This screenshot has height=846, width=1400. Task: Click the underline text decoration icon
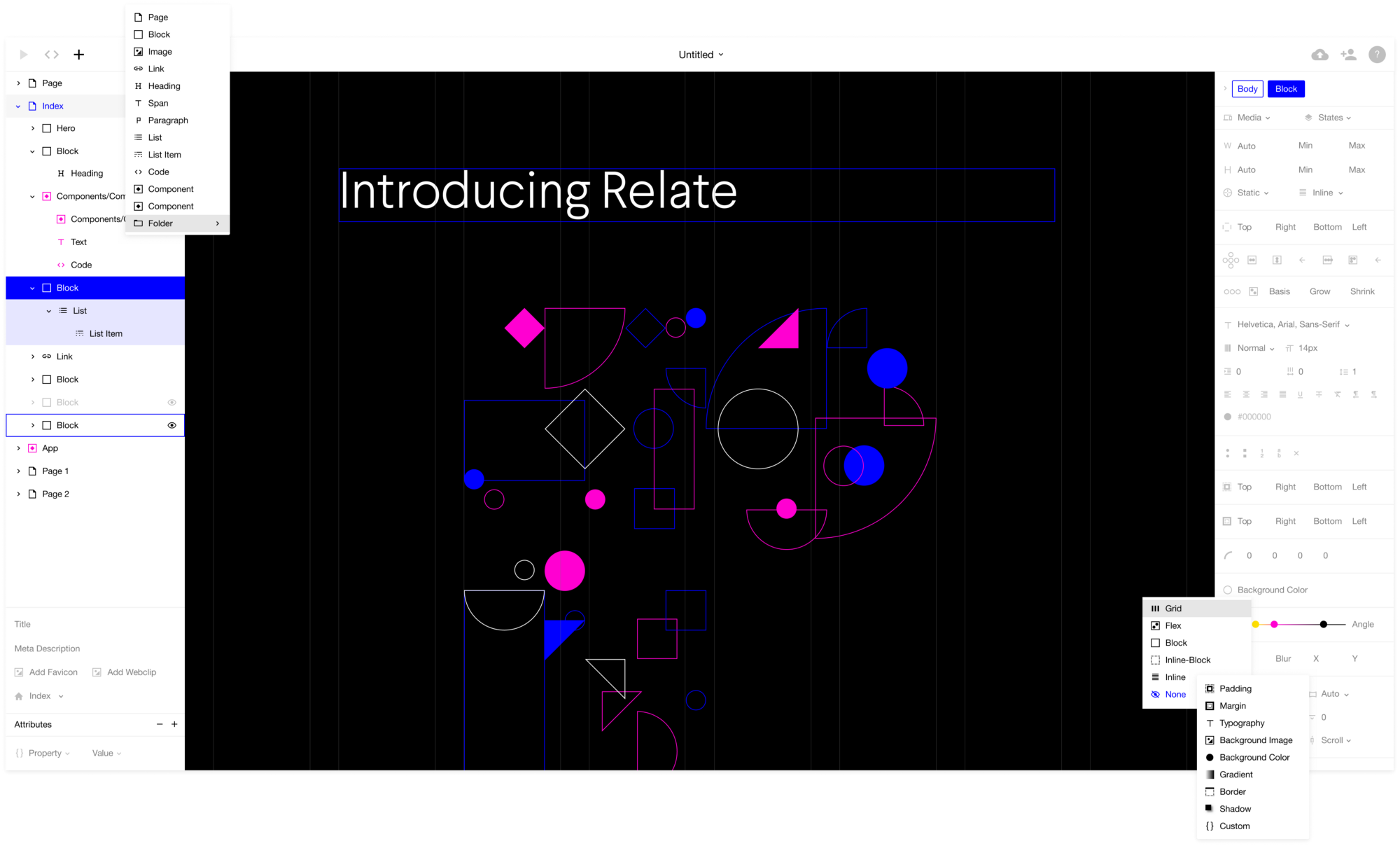pyautogui.click(x=1300, y=394)
